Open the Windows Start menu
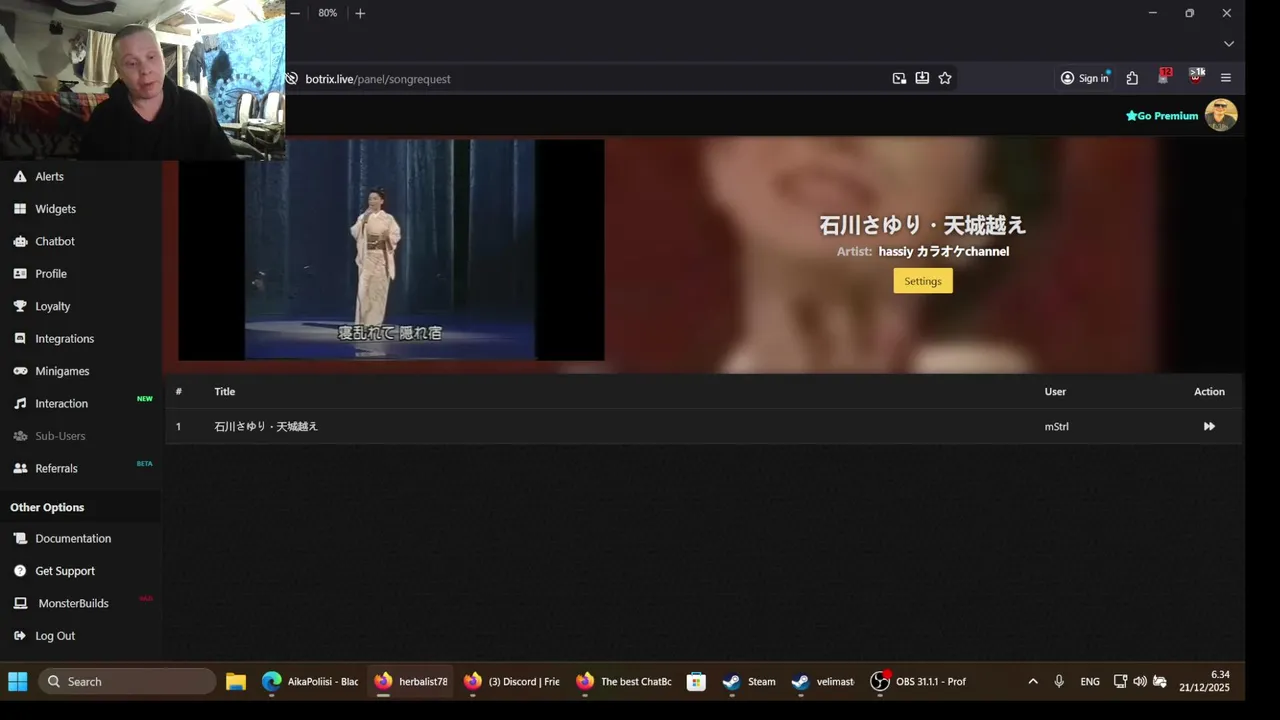The height and width of the screenshot is (720, 1280). (x=18, y=682)
